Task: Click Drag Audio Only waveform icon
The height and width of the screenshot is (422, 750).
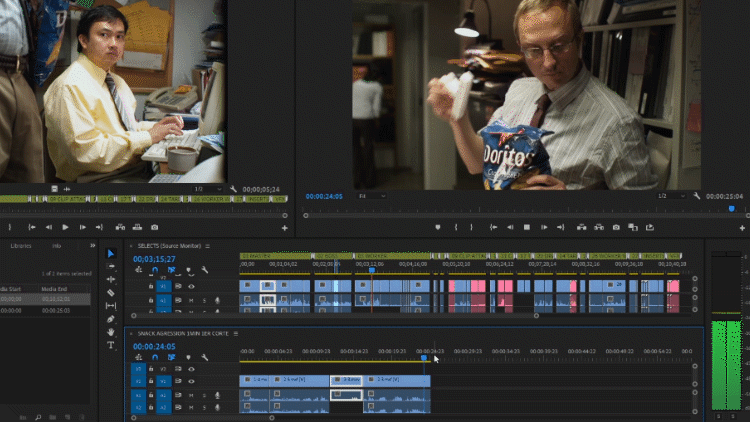Action: coord(66,189)
